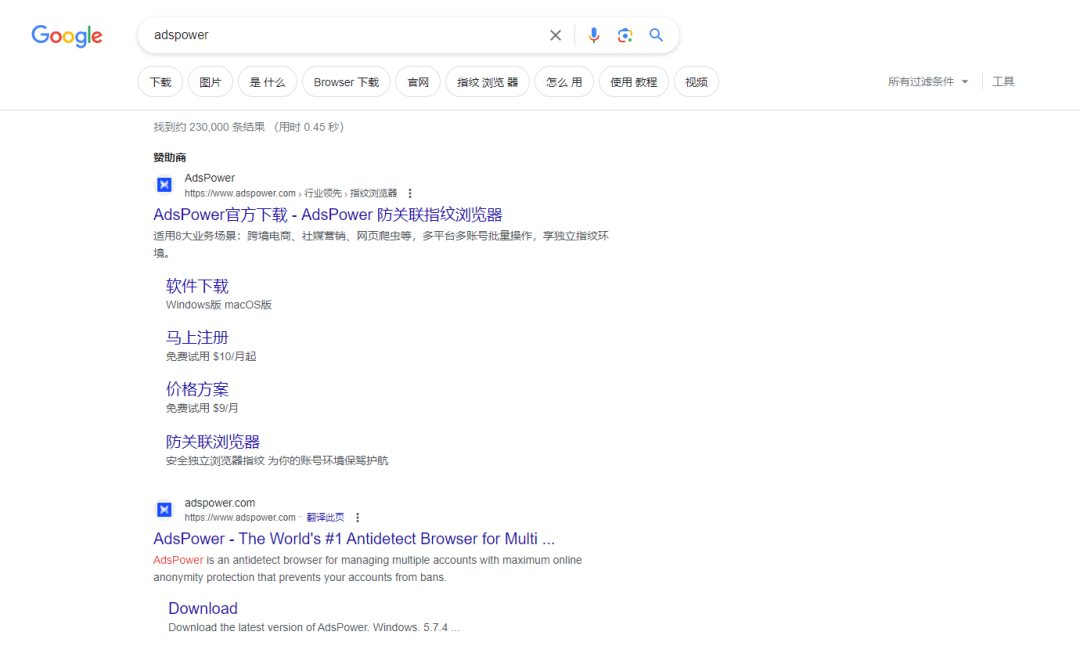Screen dimensions: 1080x646
Task: Click the magnifying glass search icon
Action: 656,35
